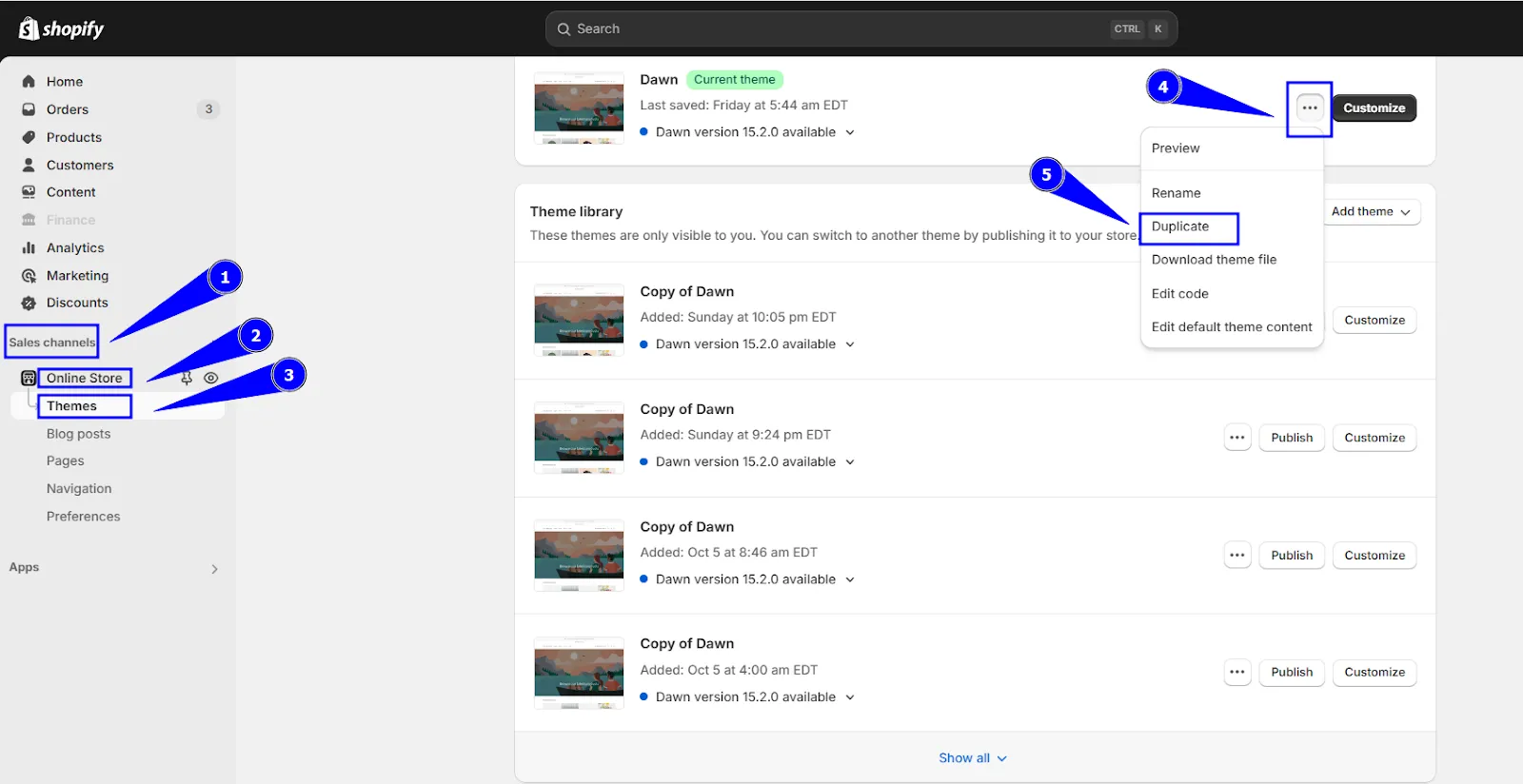Click the Analytics bar chart icon

(29, 247)
